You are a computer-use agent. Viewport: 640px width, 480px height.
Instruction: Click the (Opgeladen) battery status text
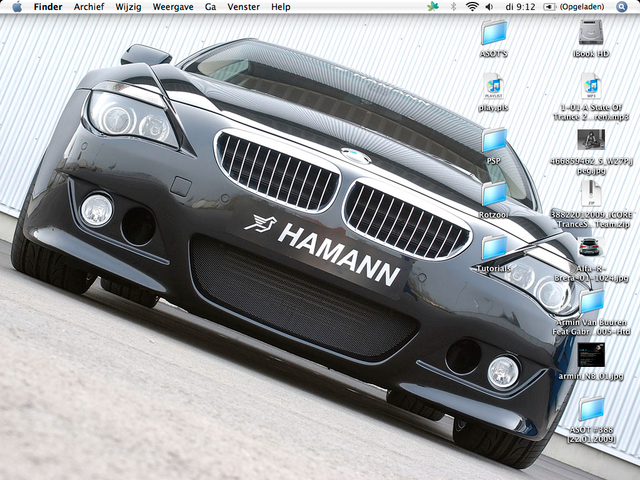(x=582, y=7)
